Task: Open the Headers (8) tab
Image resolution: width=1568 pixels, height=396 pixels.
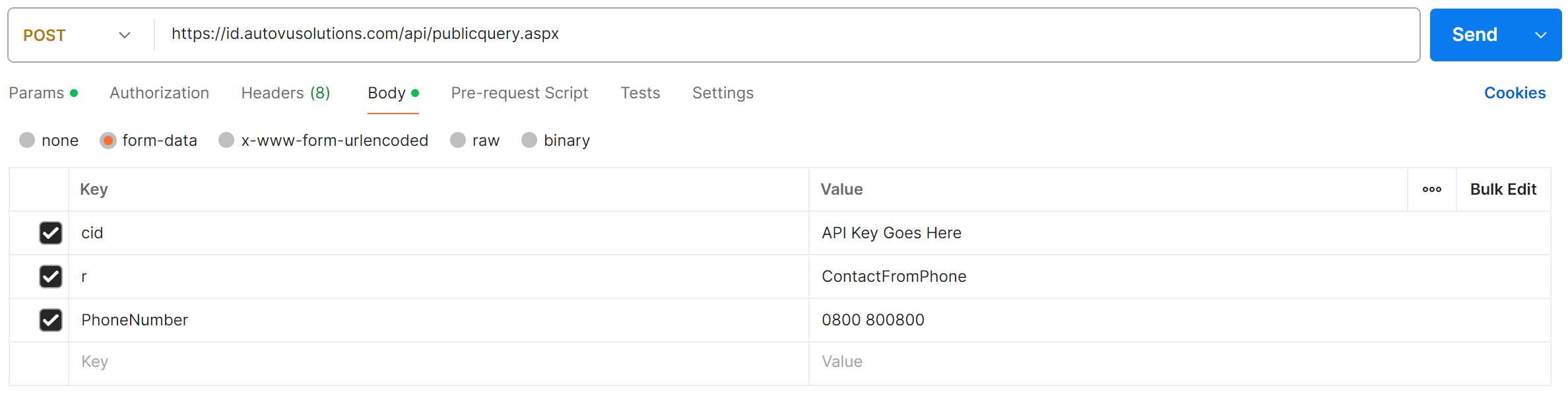Action: click(285, 93)
